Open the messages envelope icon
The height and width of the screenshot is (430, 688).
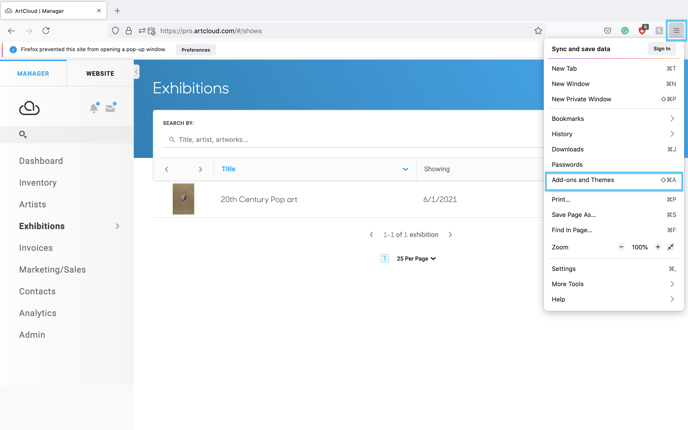click(111, 108)
